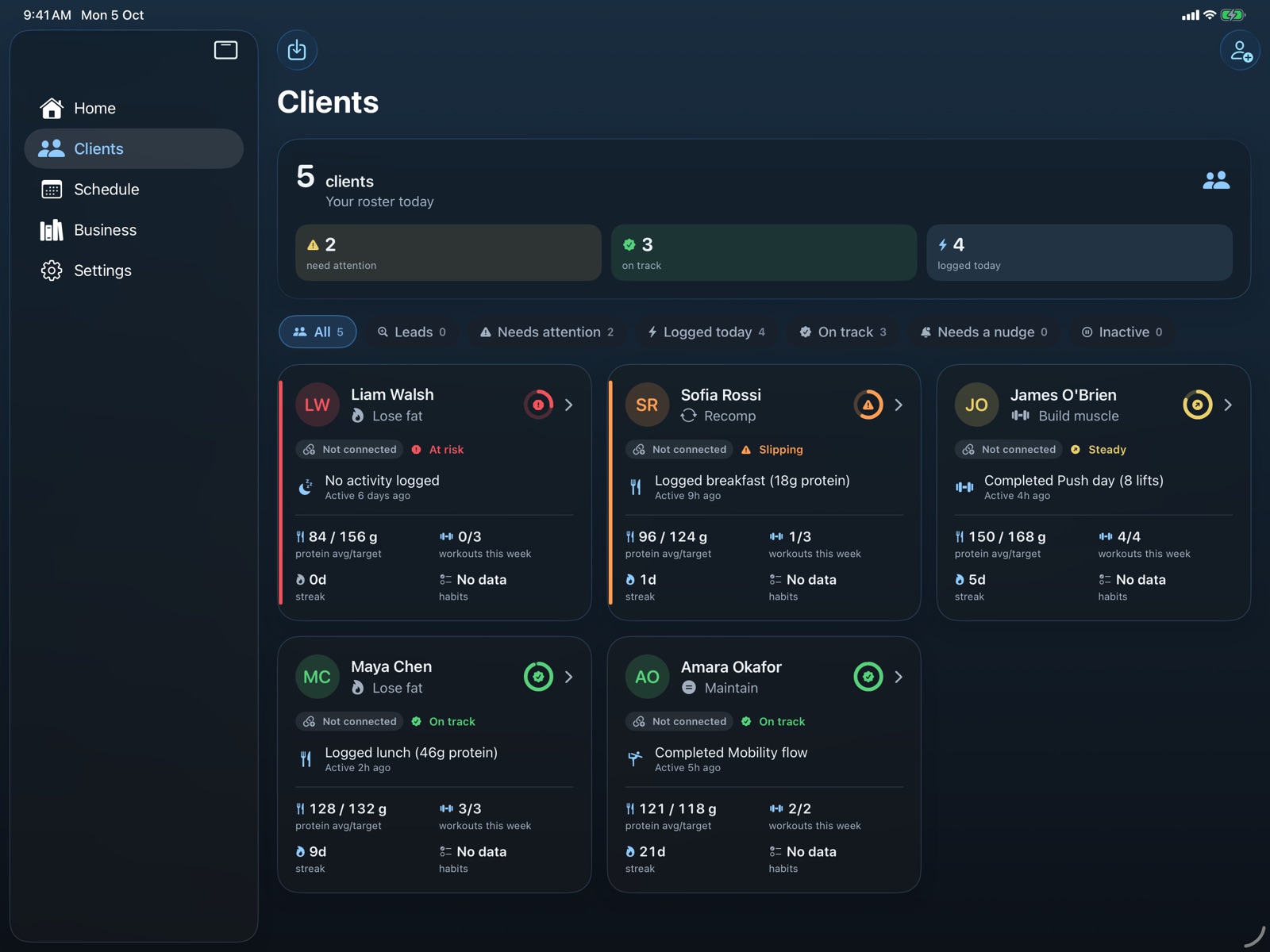This screenshot has width=1270, height=952.
Task: Expand Sofia Rossi's card chevron
Action: [899, 405]
